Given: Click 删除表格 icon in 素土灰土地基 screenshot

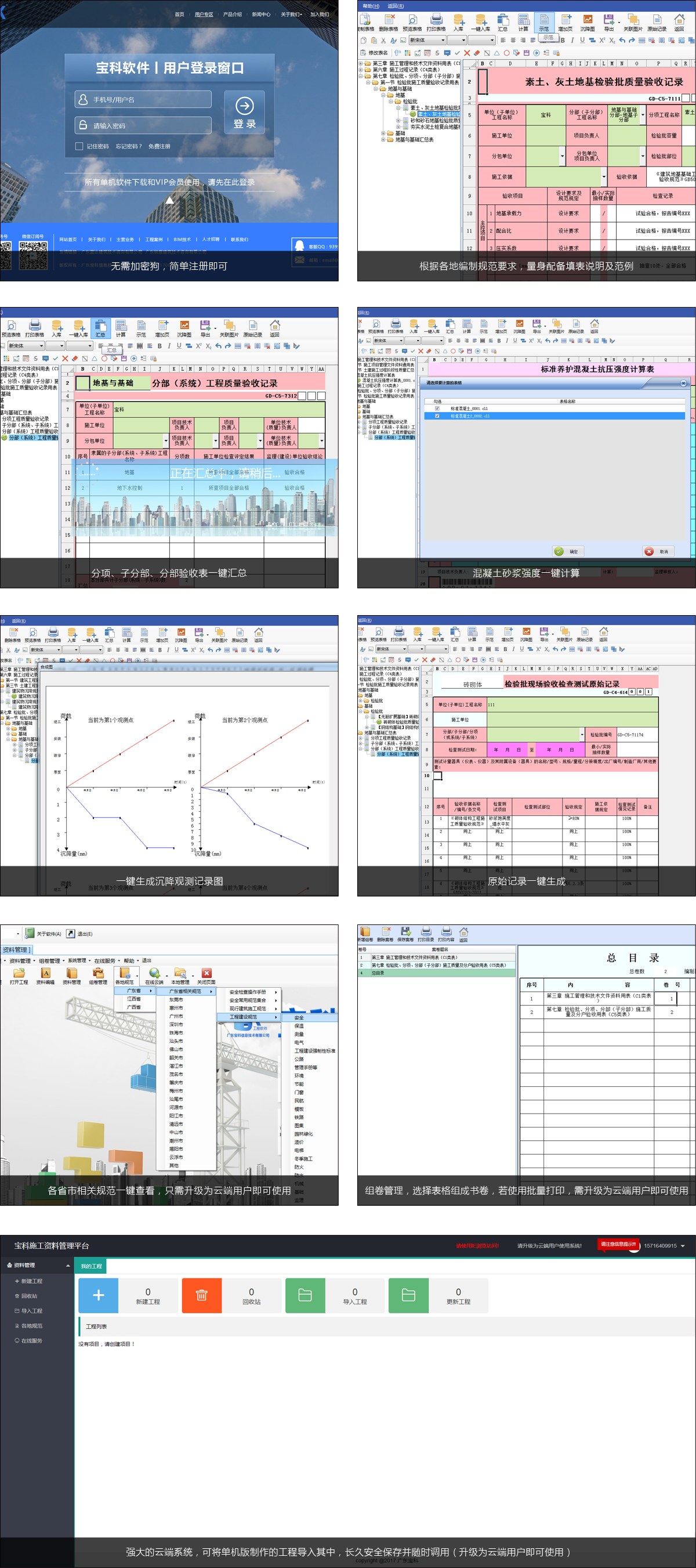Looking at the screenshot, I should [x=389, y=23].
